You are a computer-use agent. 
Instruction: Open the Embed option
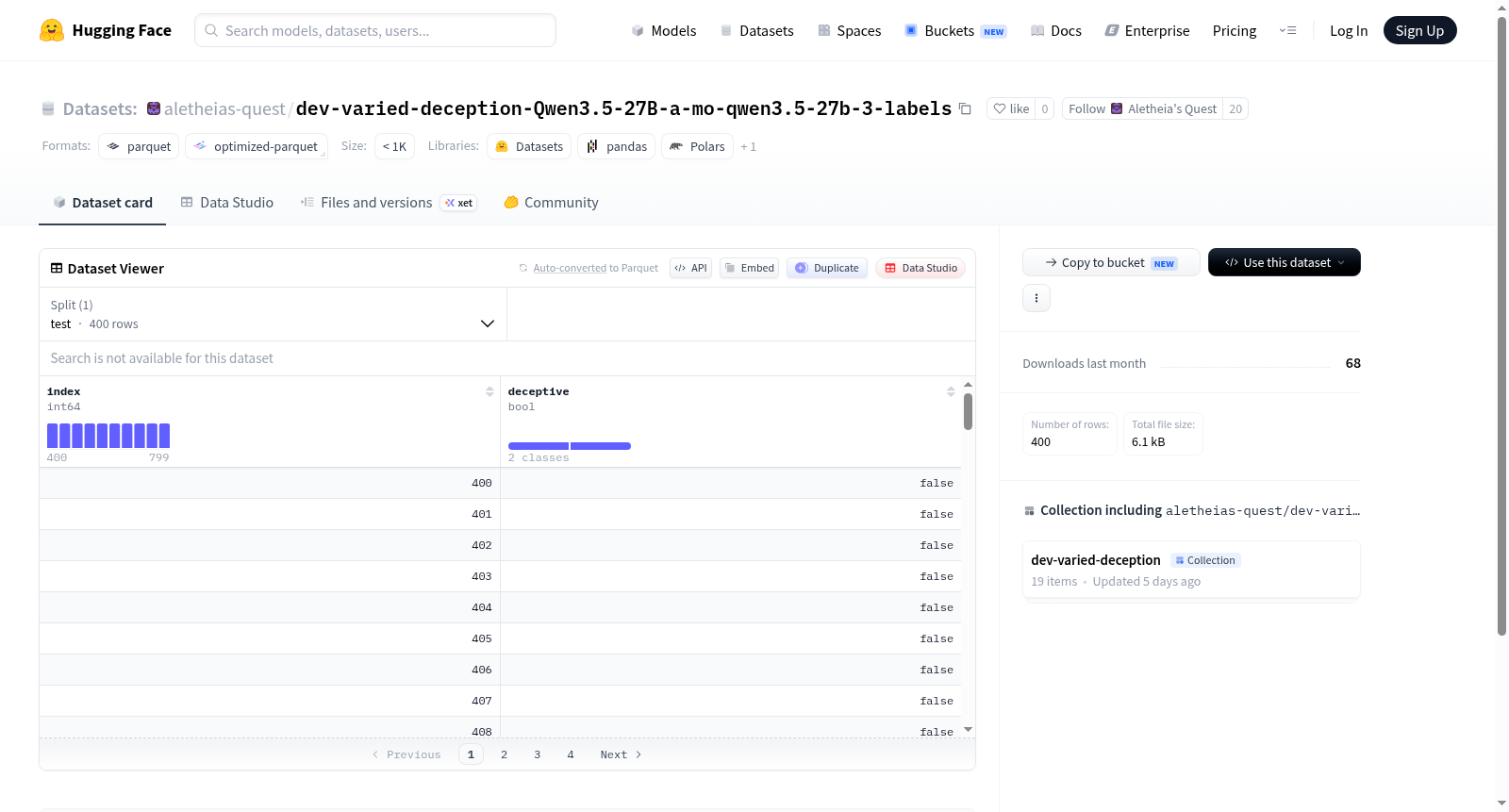coord(750,268)
